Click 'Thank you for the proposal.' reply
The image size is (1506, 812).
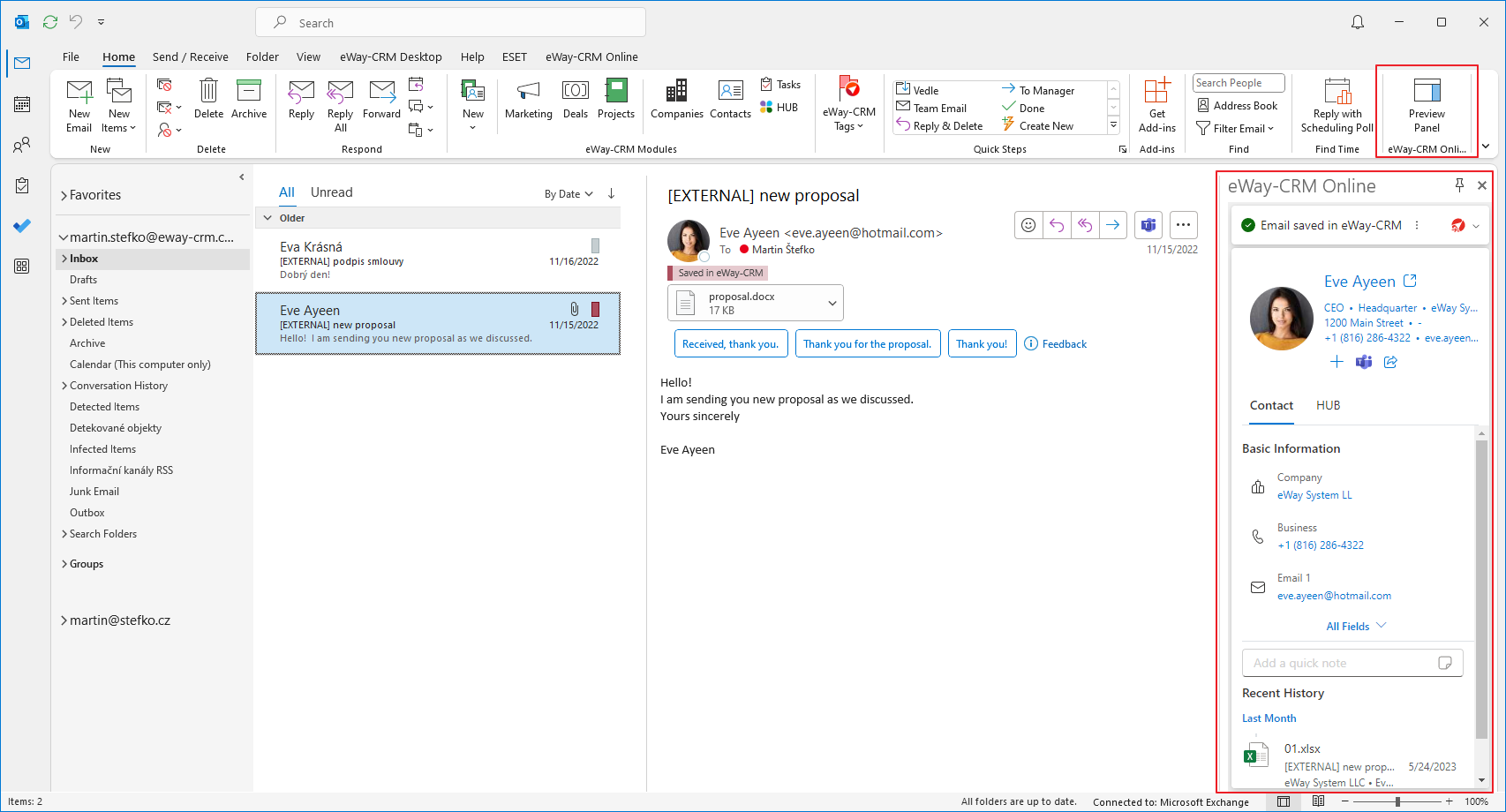click(x=867, y=344)
